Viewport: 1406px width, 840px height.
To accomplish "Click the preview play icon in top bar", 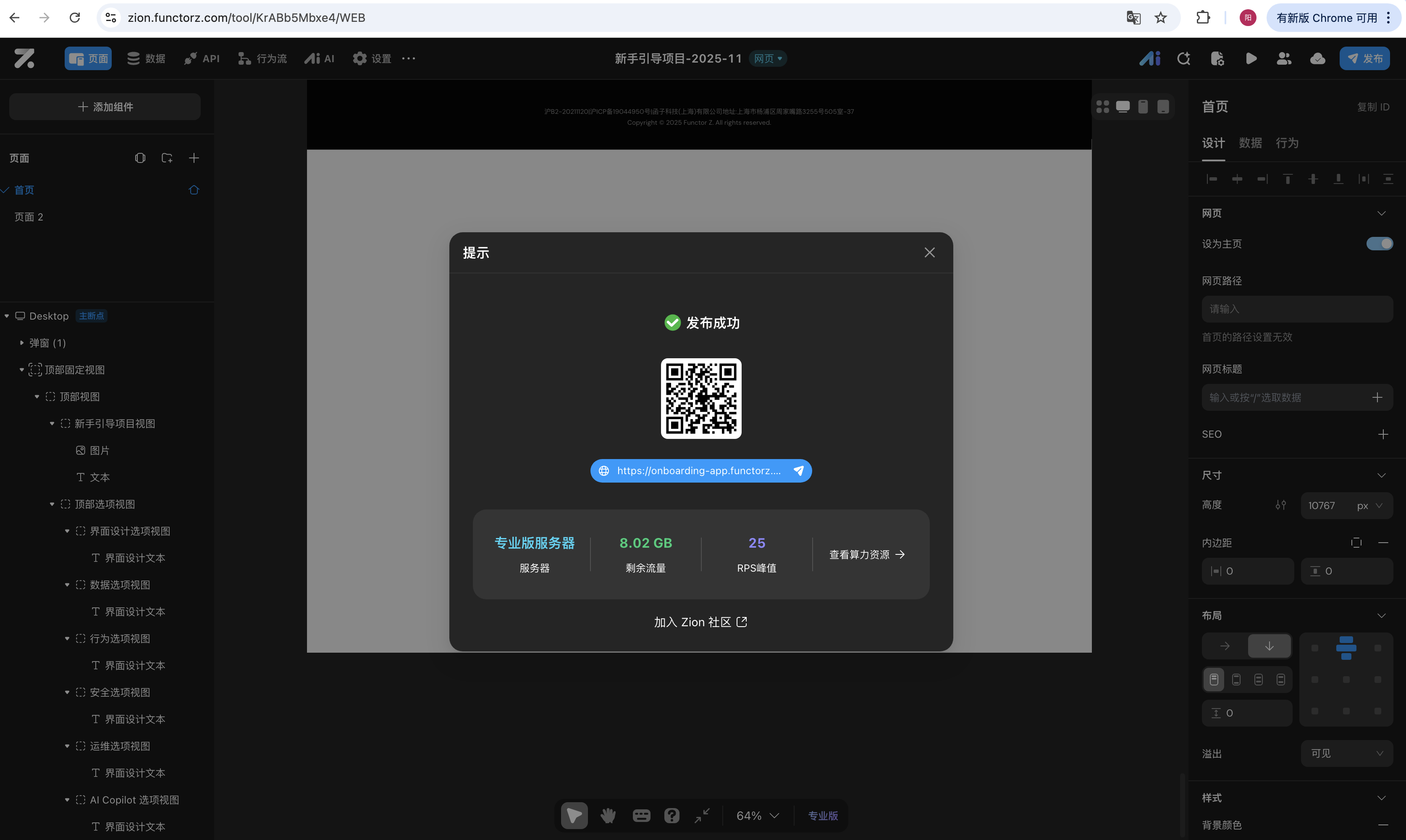I will point(1251,58).
